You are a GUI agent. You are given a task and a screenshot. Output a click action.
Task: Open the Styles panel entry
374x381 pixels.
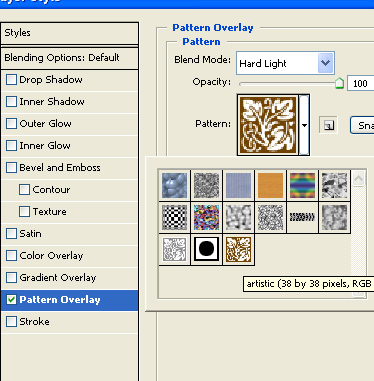tap(70, 33)
